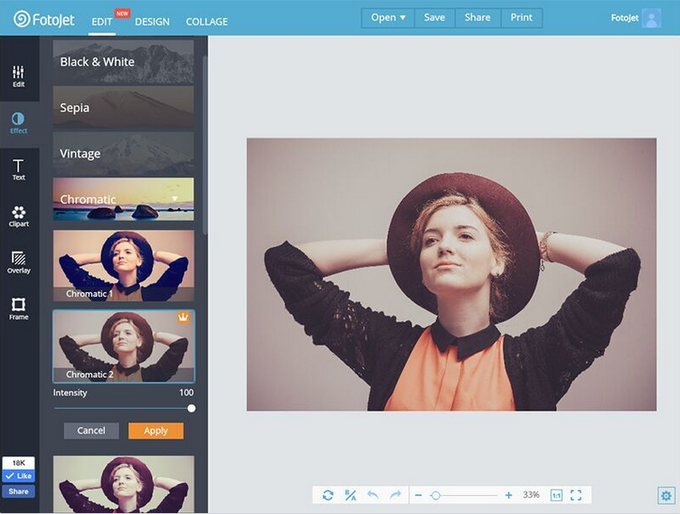Open the Text sidebar tool
This screenshot has width=680, height=514.
coord(19,170)
